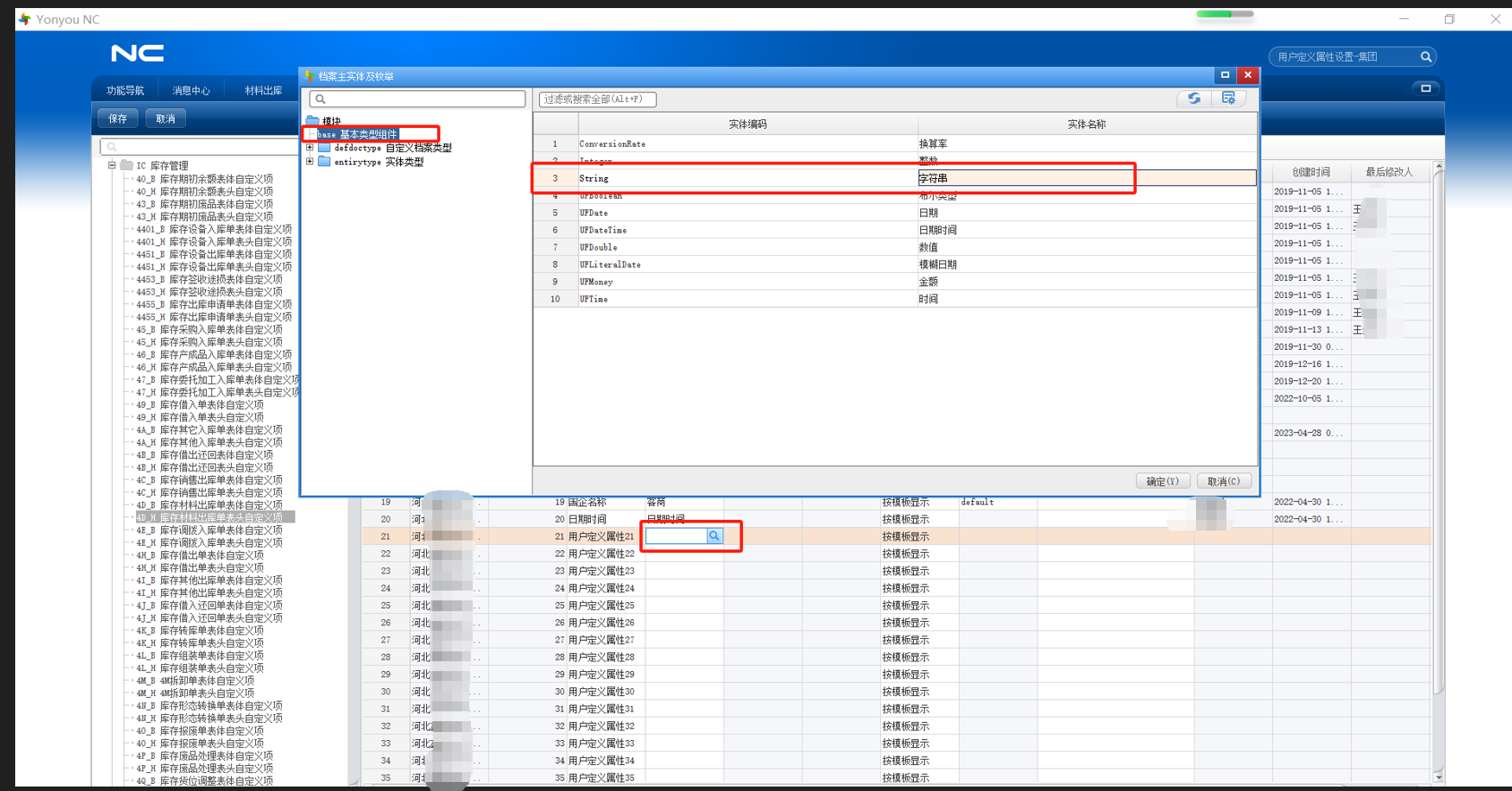Click the 创建时间 column header
This screenshot has width=1512, height=791.
(x=1311, y=172)
